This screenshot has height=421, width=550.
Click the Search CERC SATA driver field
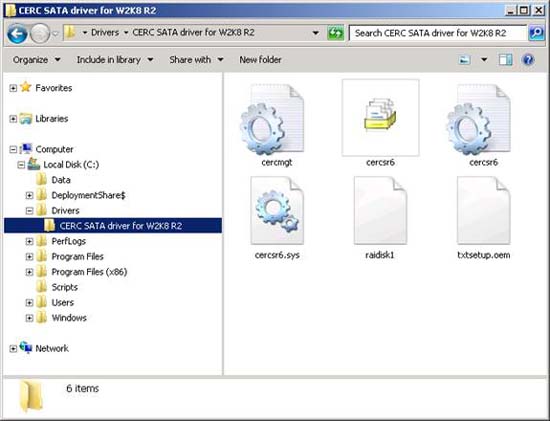coord(438,33)
